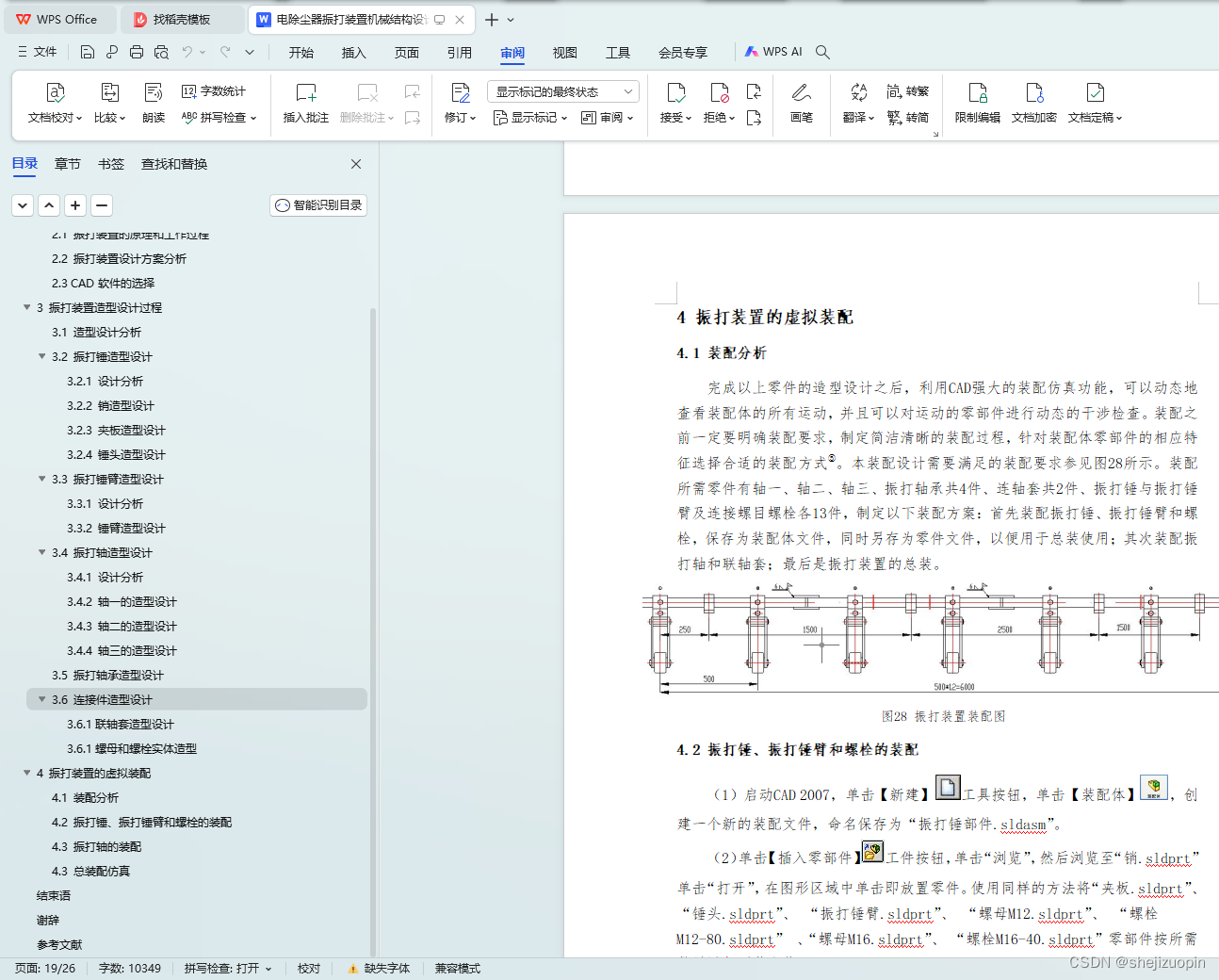The width and height of the screenshot is (1219, 980).
Task: Switch to the 引用 ribbon tab
Action: (460, 53)
